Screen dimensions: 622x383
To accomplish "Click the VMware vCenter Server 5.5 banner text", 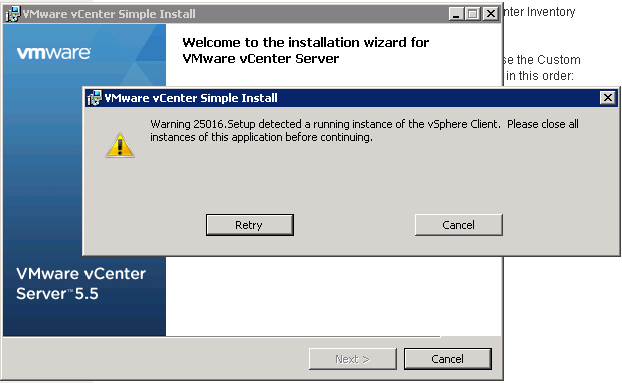I will [x=81, y=283].
